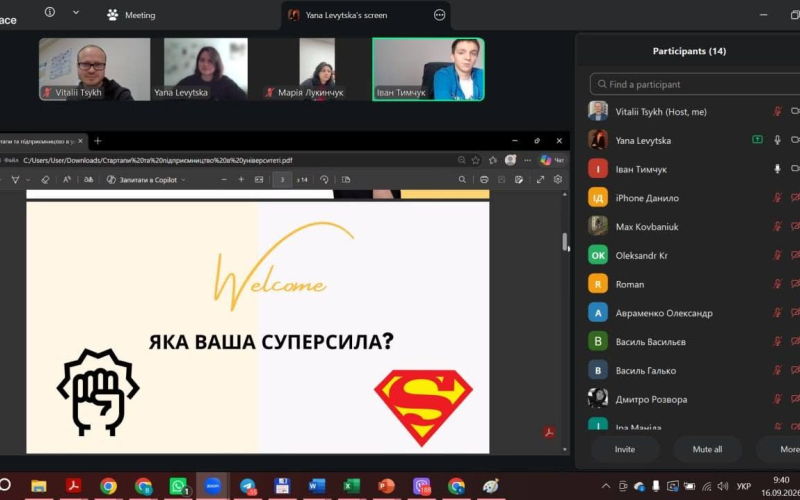This screenshot has width=800, height=500.
Task: Close the Стартапи PDF browser tab
Action: click(80, 141)
